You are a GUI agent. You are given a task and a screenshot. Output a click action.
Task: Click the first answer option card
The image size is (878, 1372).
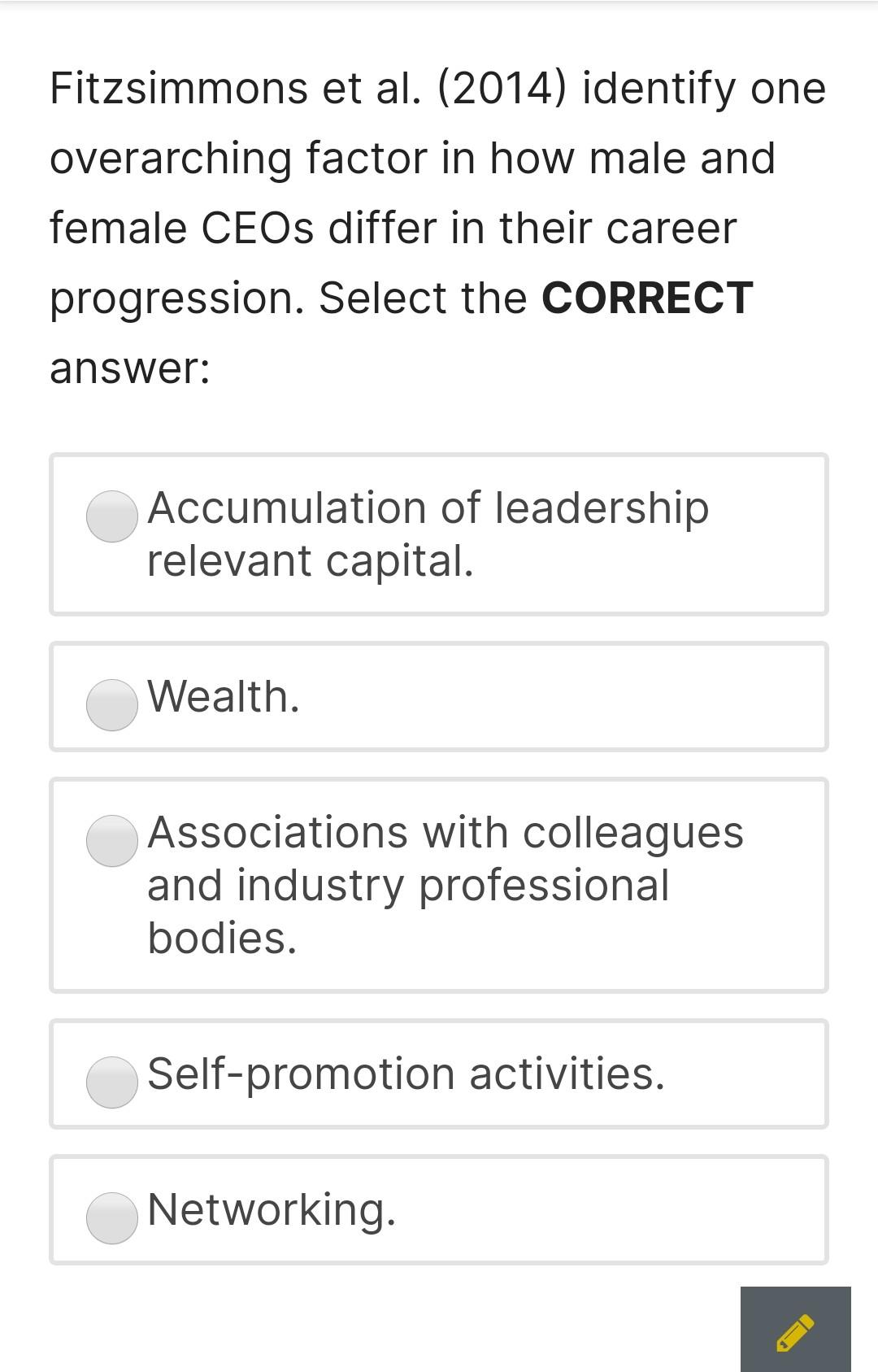439,533
